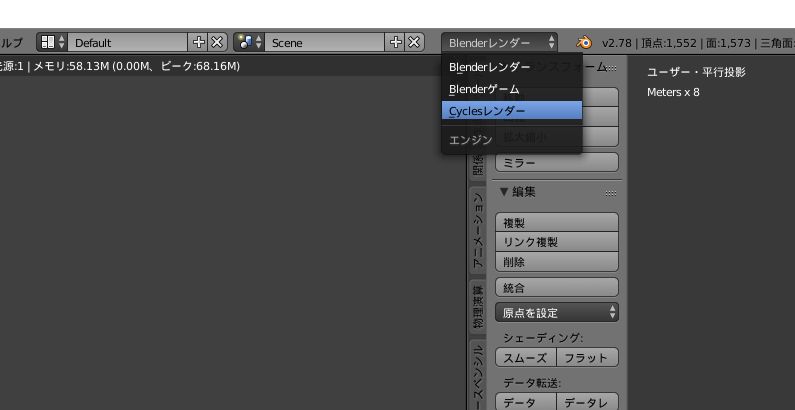The height and width of the screenshot is (410, 795).
Task: Click the 削除 button
Action: [x=557, y=262]
